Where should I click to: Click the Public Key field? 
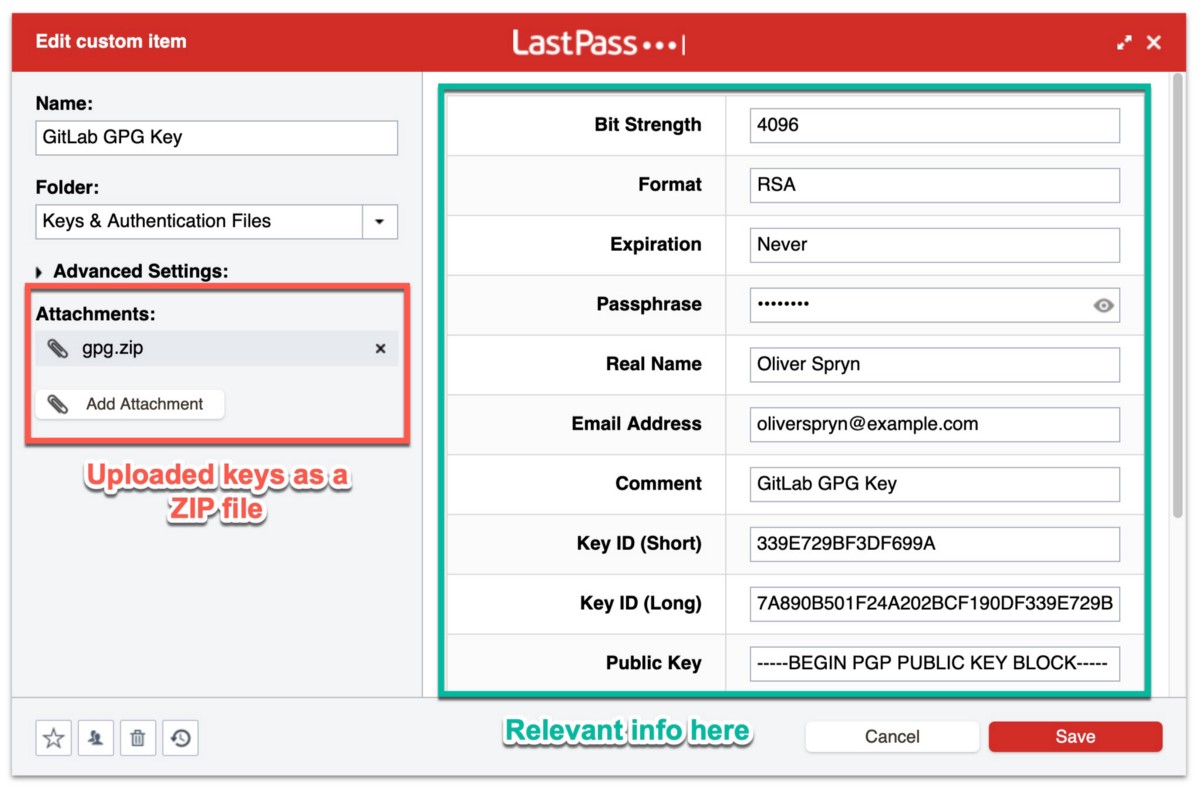934,663
